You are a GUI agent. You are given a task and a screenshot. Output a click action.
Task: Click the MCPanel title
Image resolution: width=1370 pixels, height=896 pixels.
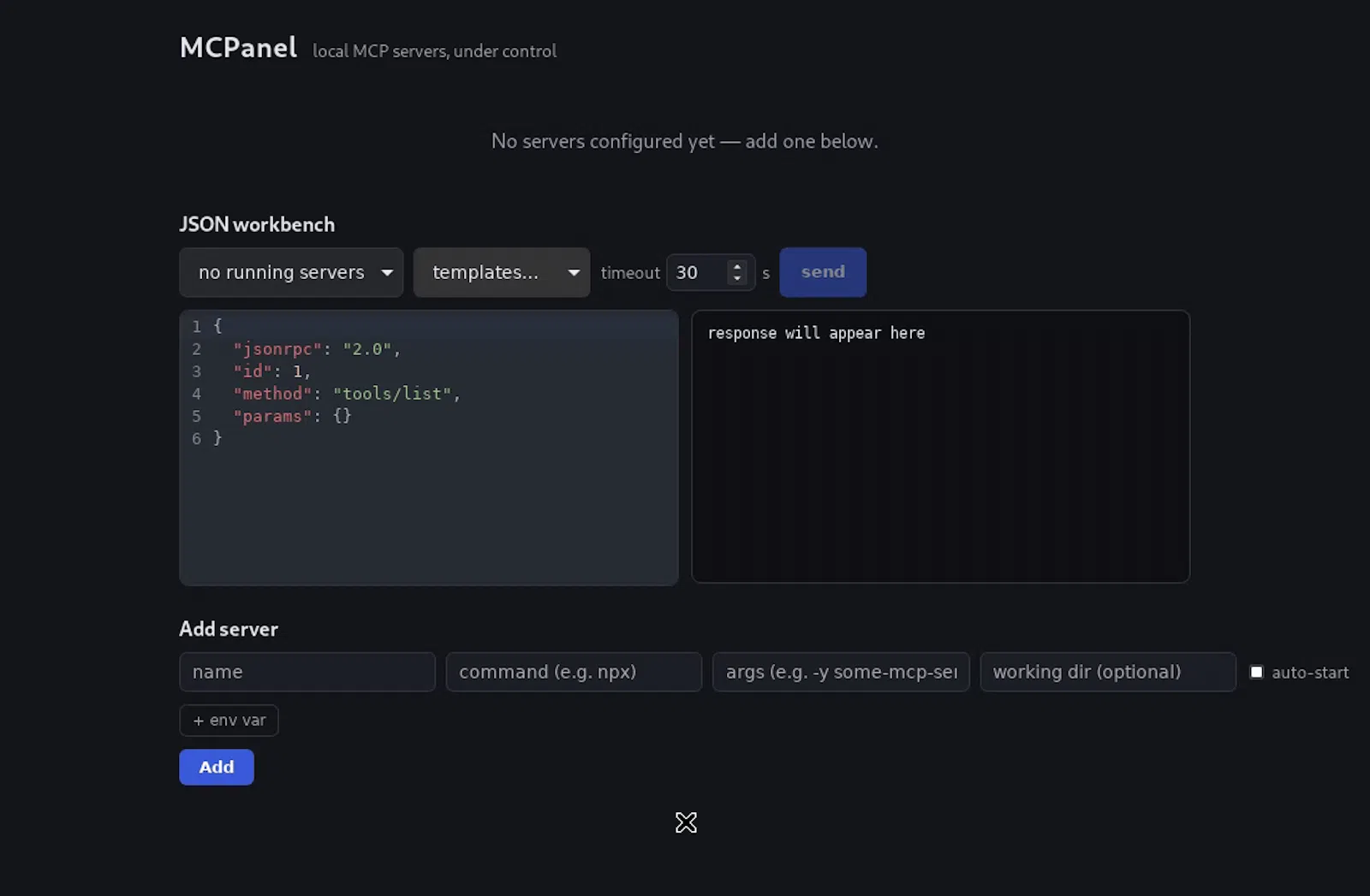point(239,47)
